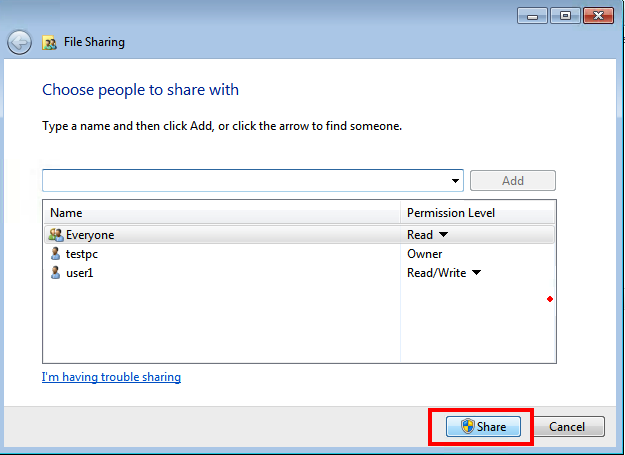
Task: Select the Everyone row name
Action: [x=90, y=235]
